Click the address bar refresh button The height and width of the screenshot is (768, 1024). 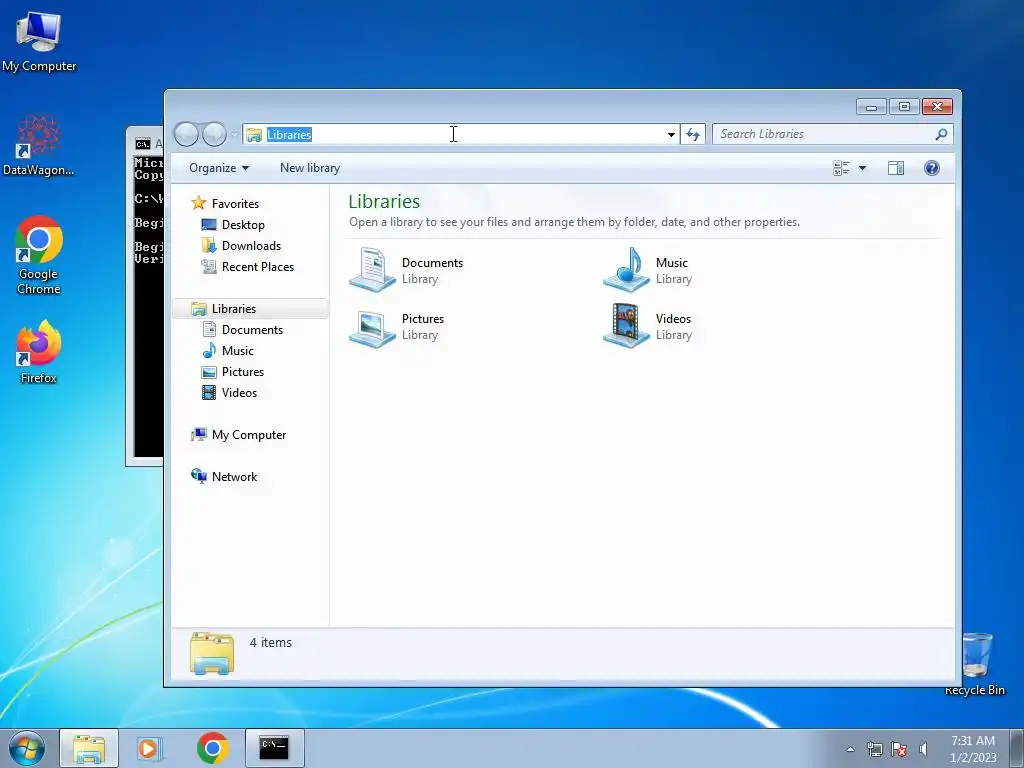692,135
